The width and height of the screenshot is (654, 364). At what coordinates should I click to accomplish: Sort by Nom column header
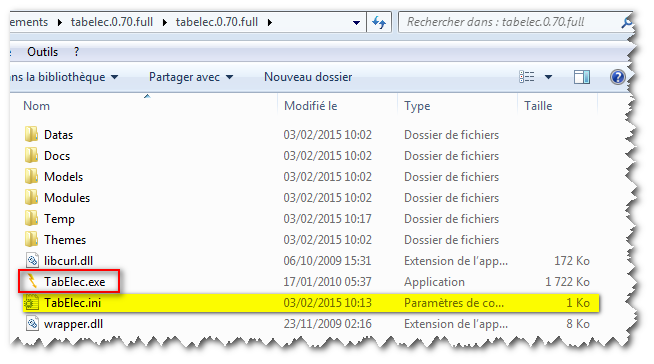point(36,106)
